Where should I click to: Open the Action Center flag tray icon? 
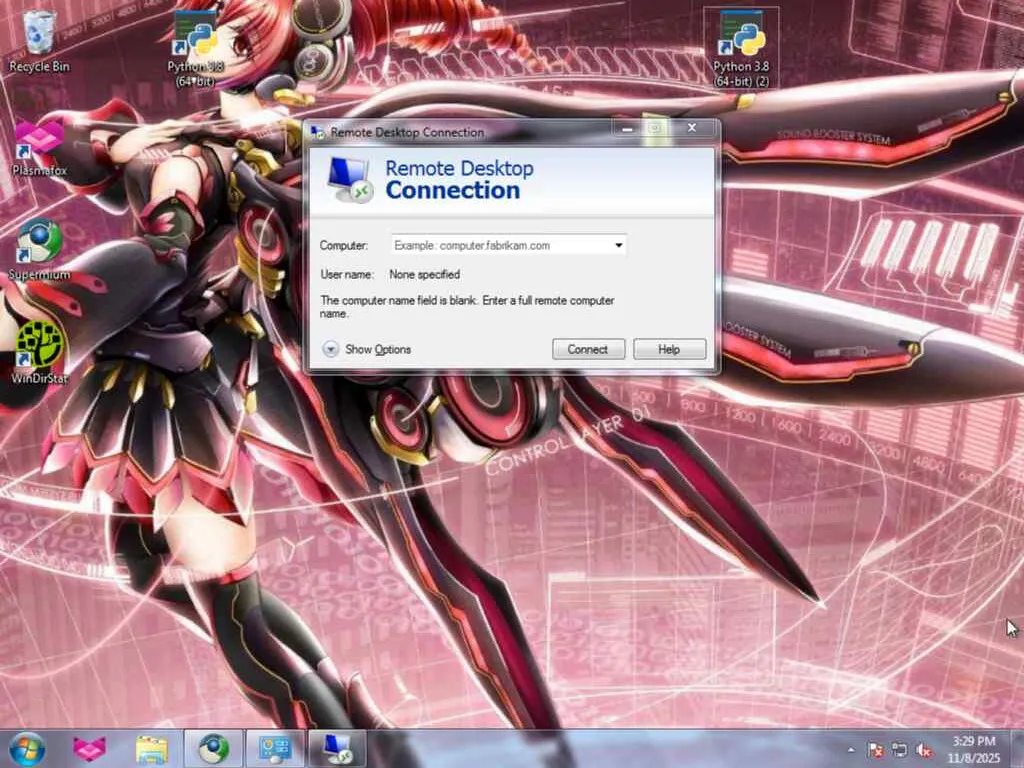click(875, 750)
